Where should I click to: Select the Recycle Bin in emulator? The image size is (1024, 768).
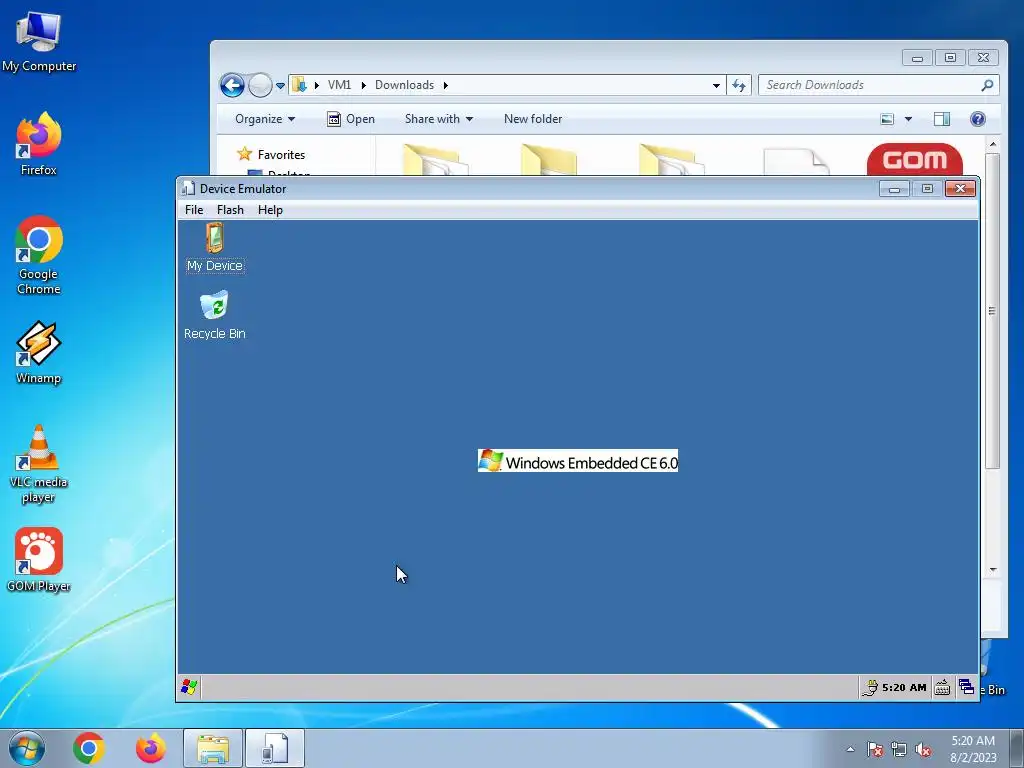(x=215, y=315)
